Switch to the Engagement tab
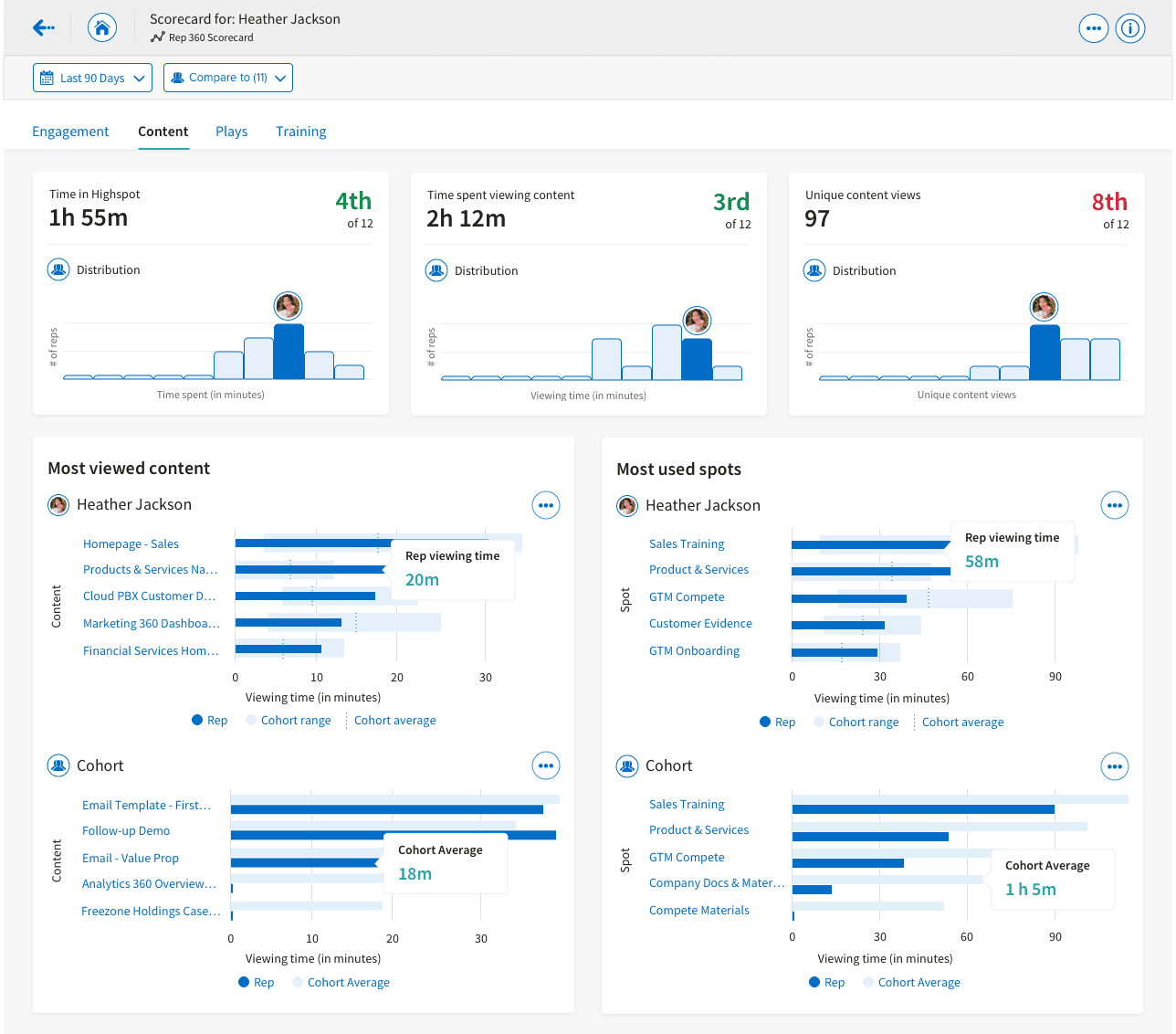The height and width of the screenshot is (1034, 1176). tap(70, 132)
